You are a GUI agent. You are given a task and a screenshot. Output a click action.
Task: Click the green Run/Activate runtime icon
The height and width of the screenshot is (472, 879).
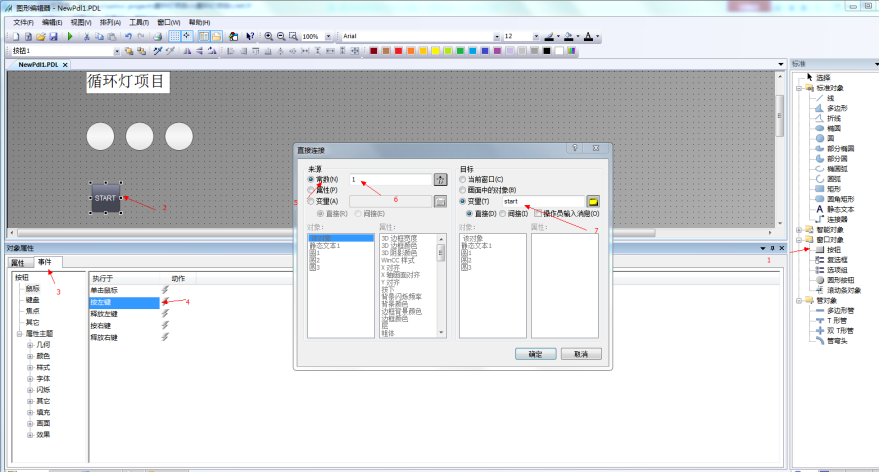pos(69,36)
